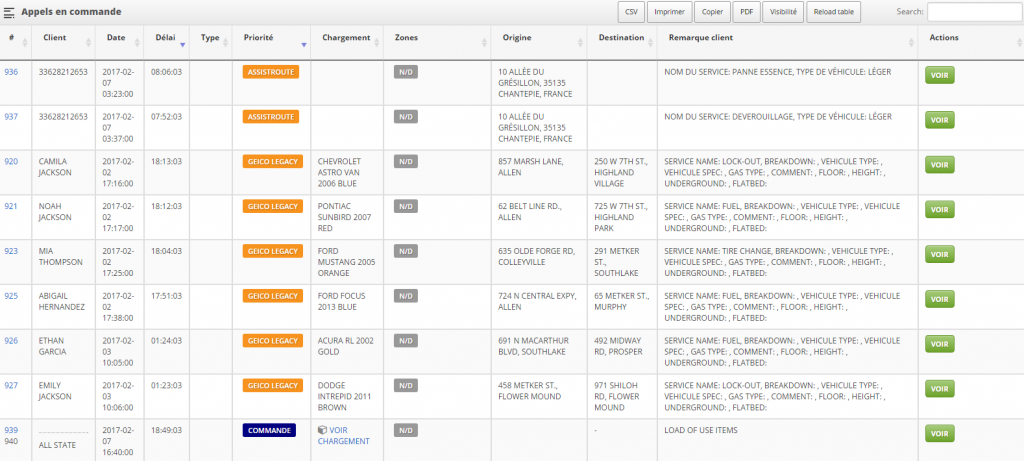This screenshot has height=461, width=1024.
Task: Open call number 936 link
Action: click(11, 72)
